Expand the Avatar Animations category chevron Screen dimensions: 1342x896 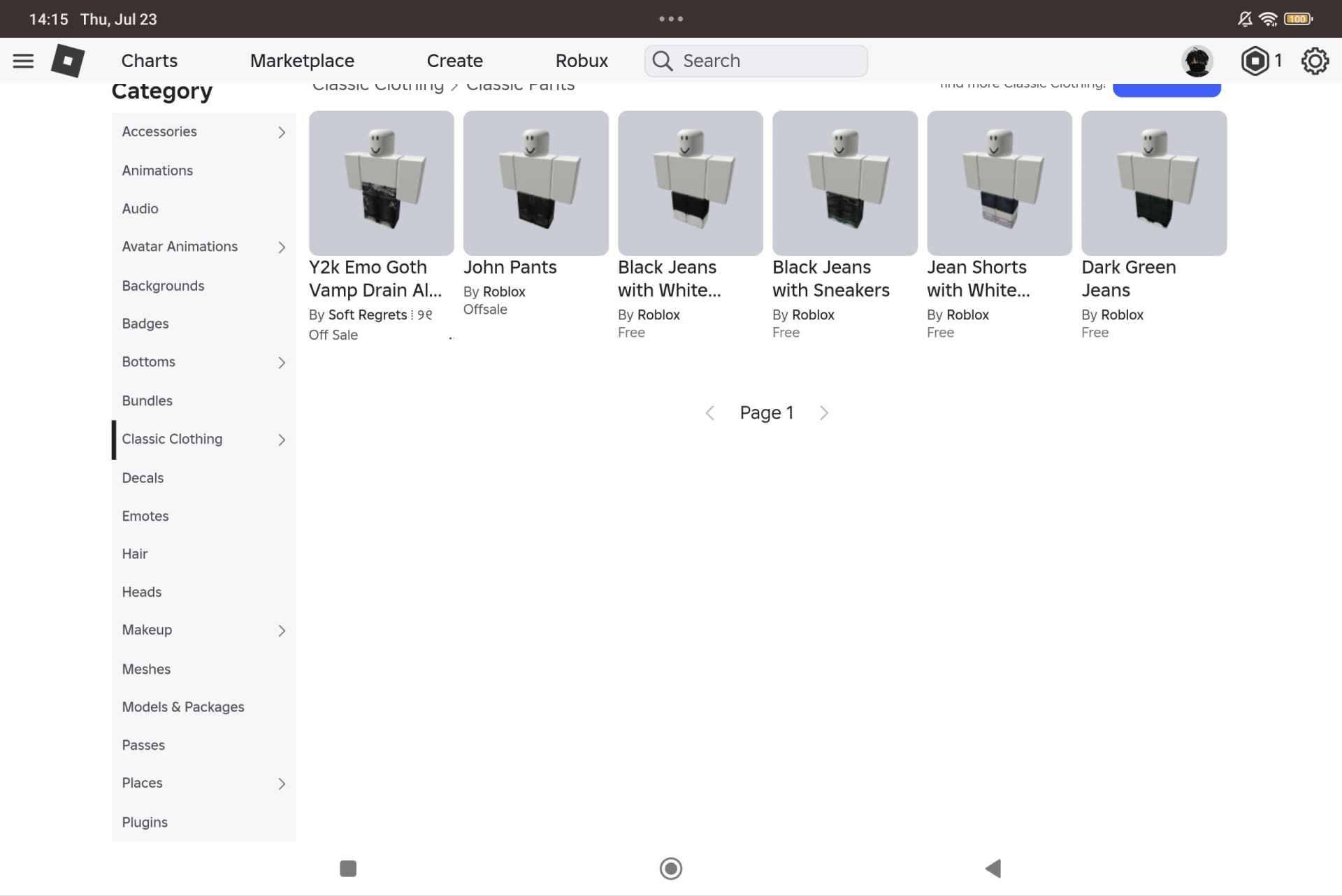click(282, 247)
